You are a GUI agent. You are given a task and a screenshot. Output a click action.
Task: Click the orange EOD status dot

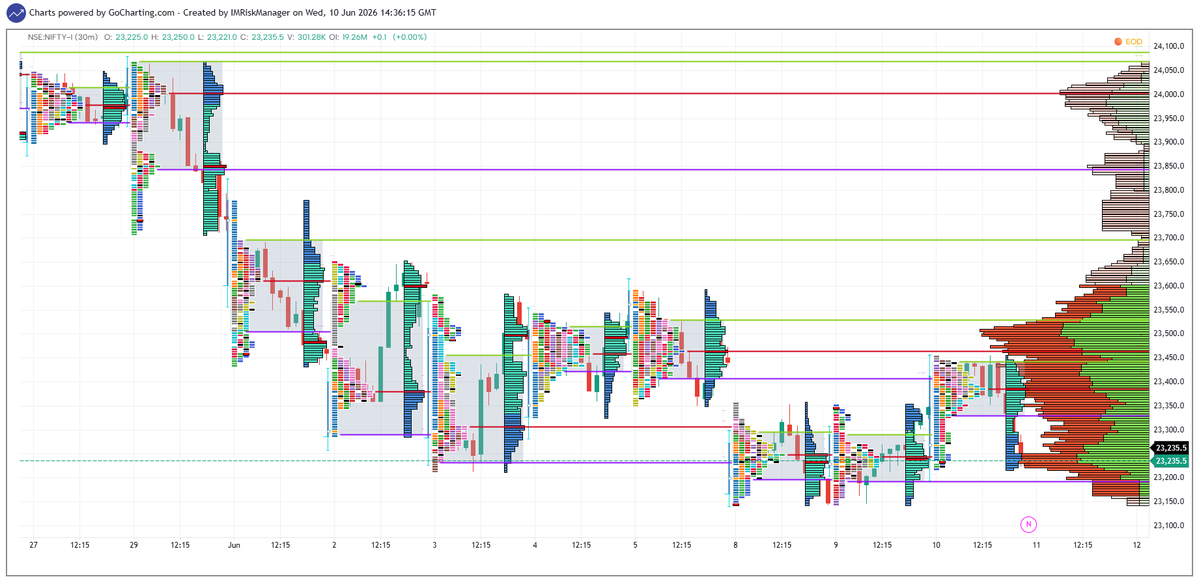[1118, 41]
